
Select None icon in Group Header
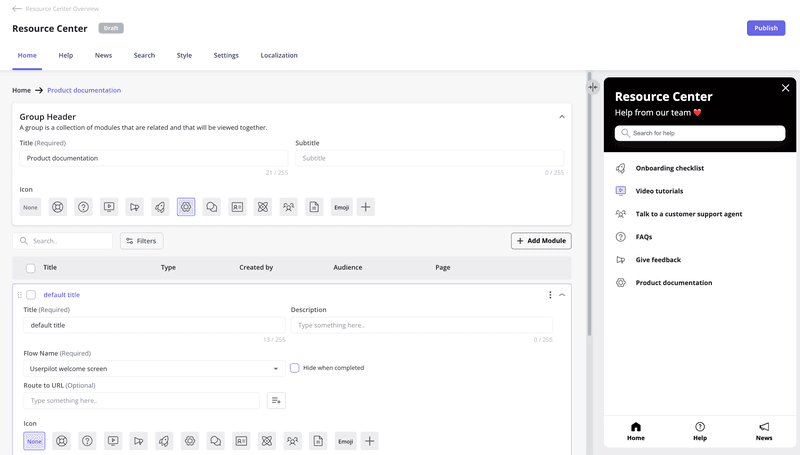point(31,207)
